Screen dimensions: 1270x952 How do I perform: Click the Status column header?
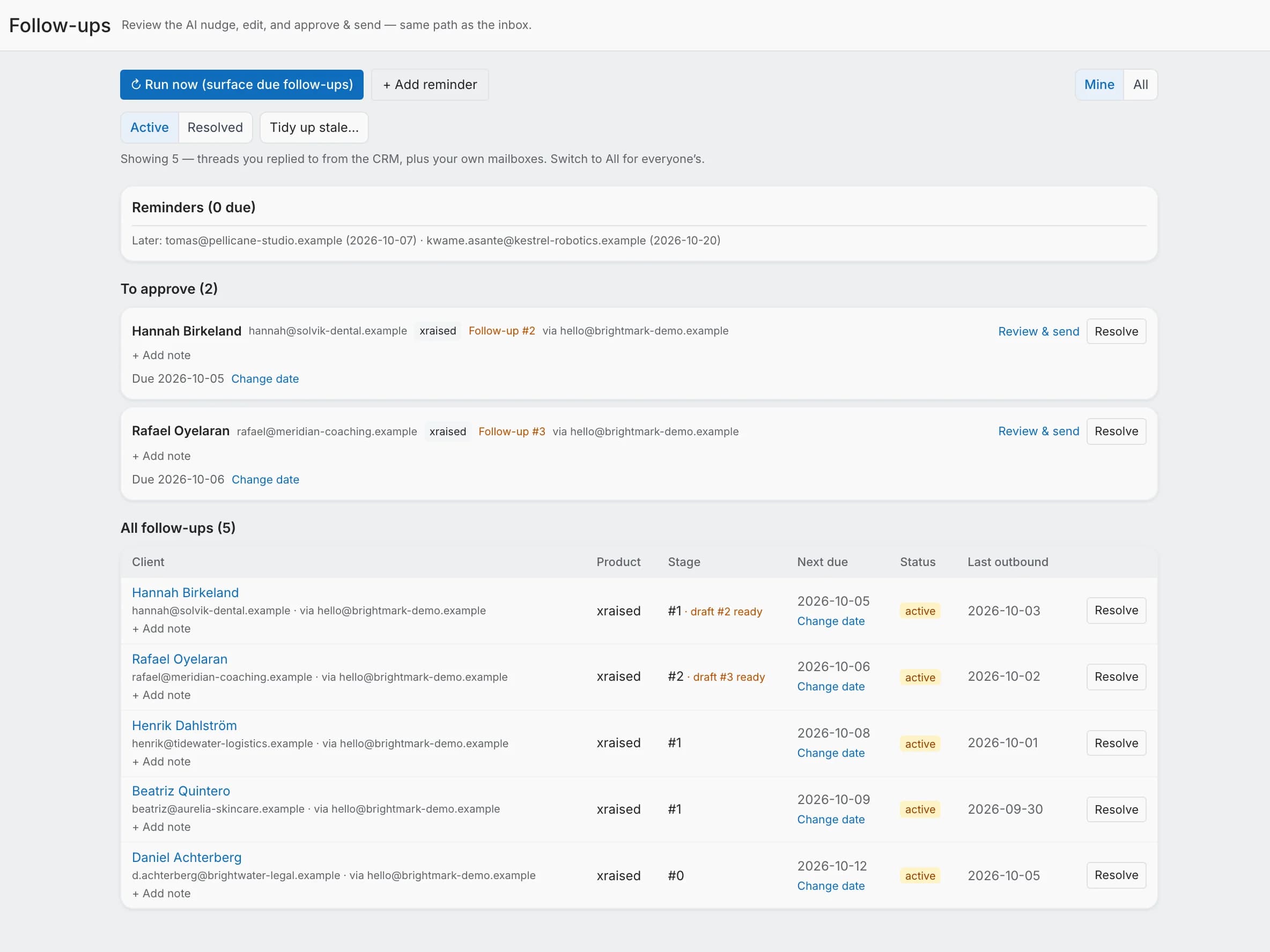[x=918, y=562]
